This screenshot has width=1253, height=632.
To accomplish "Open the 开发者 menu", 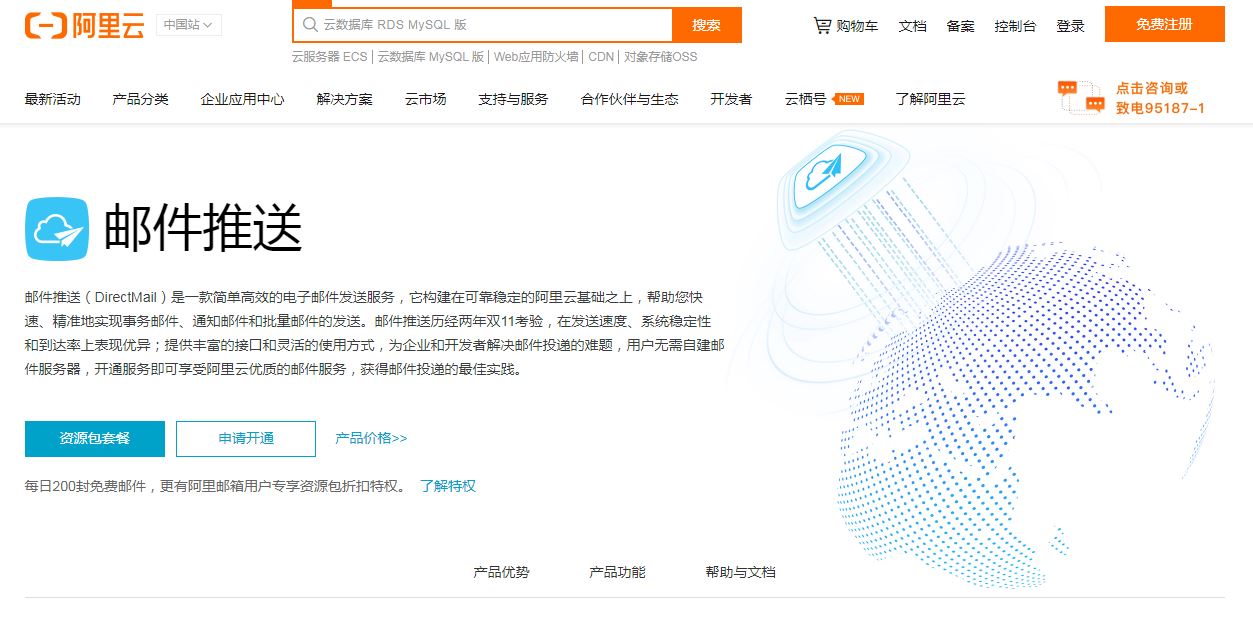I will 732,99.
